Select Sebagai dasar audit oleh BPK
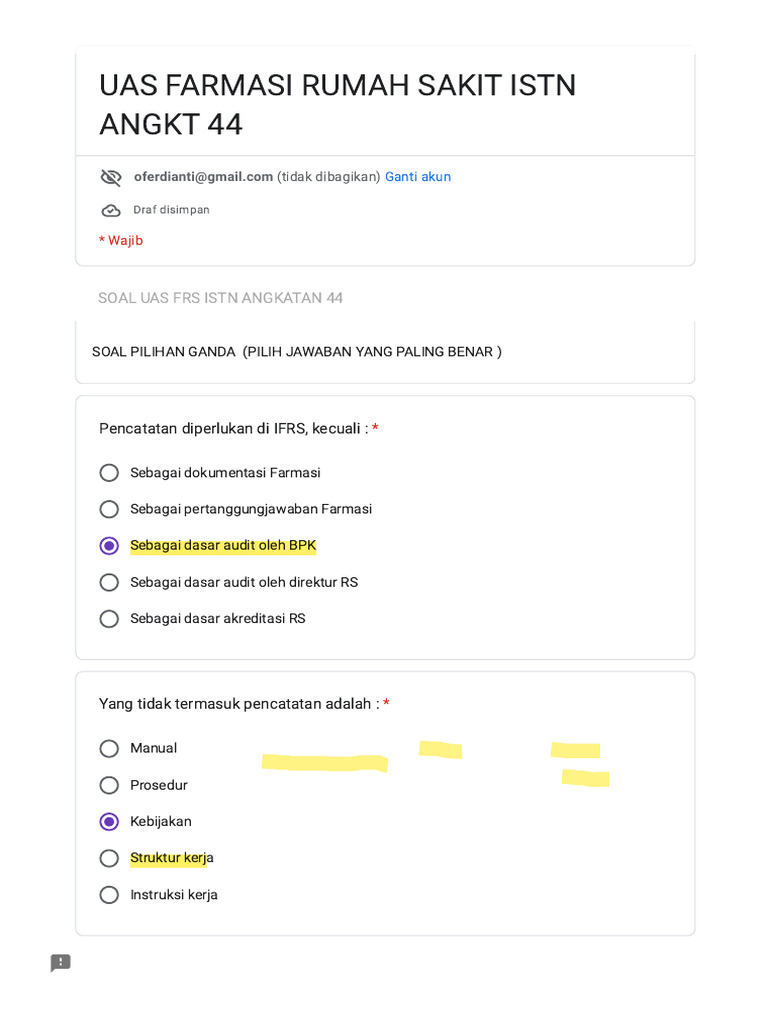Image resolution: width=768 pixels, height=1024 pixels. (x=109, y=546)
